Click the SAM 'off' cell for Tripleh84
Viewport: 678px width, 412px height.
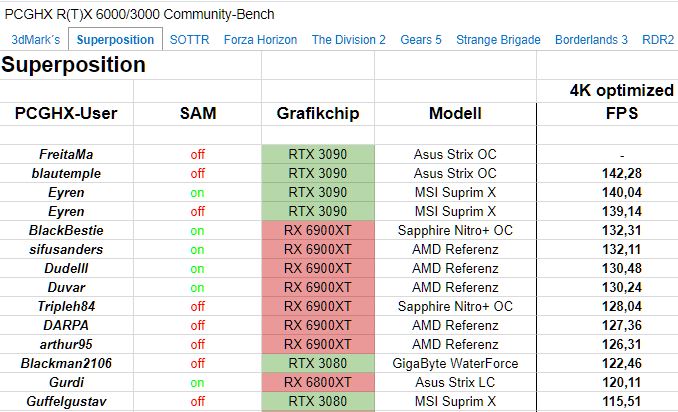[198, 307]
